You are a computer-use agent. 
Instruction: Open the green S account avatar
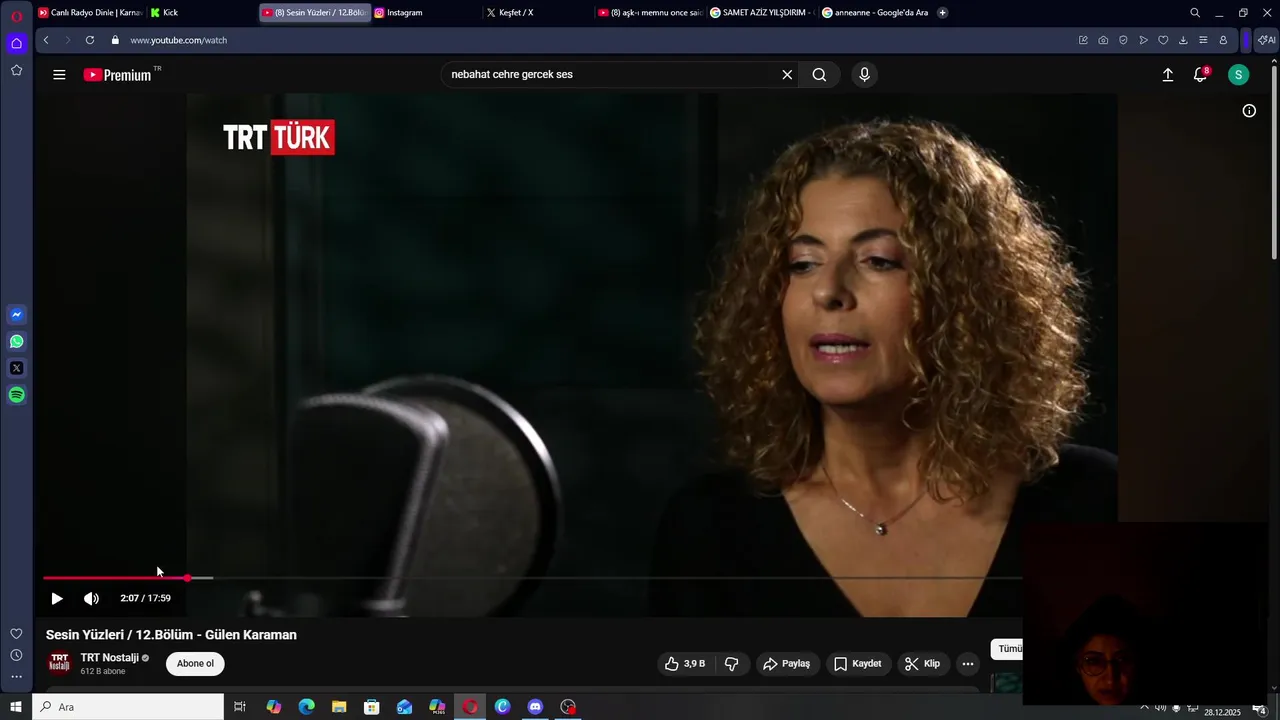[x=1238, y=75]
